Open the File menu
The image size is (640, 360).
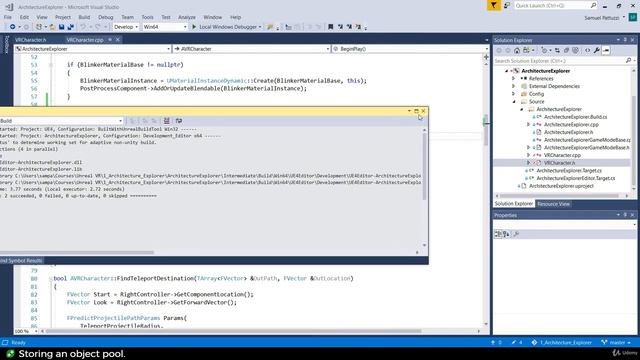(8, 17)
